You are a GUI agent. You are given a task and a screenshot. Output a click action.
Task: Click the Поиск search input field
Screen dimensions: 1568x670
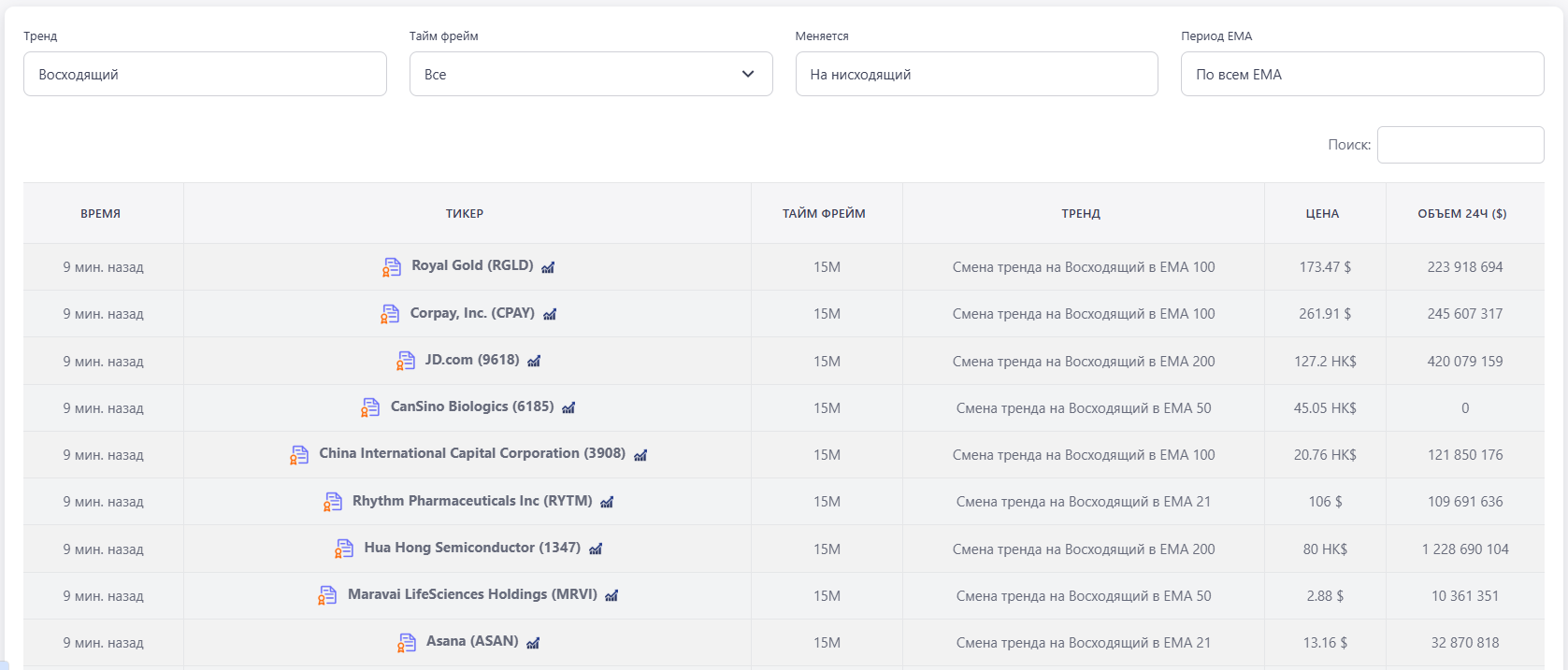pyautogui.click(x=1460, y=145)
